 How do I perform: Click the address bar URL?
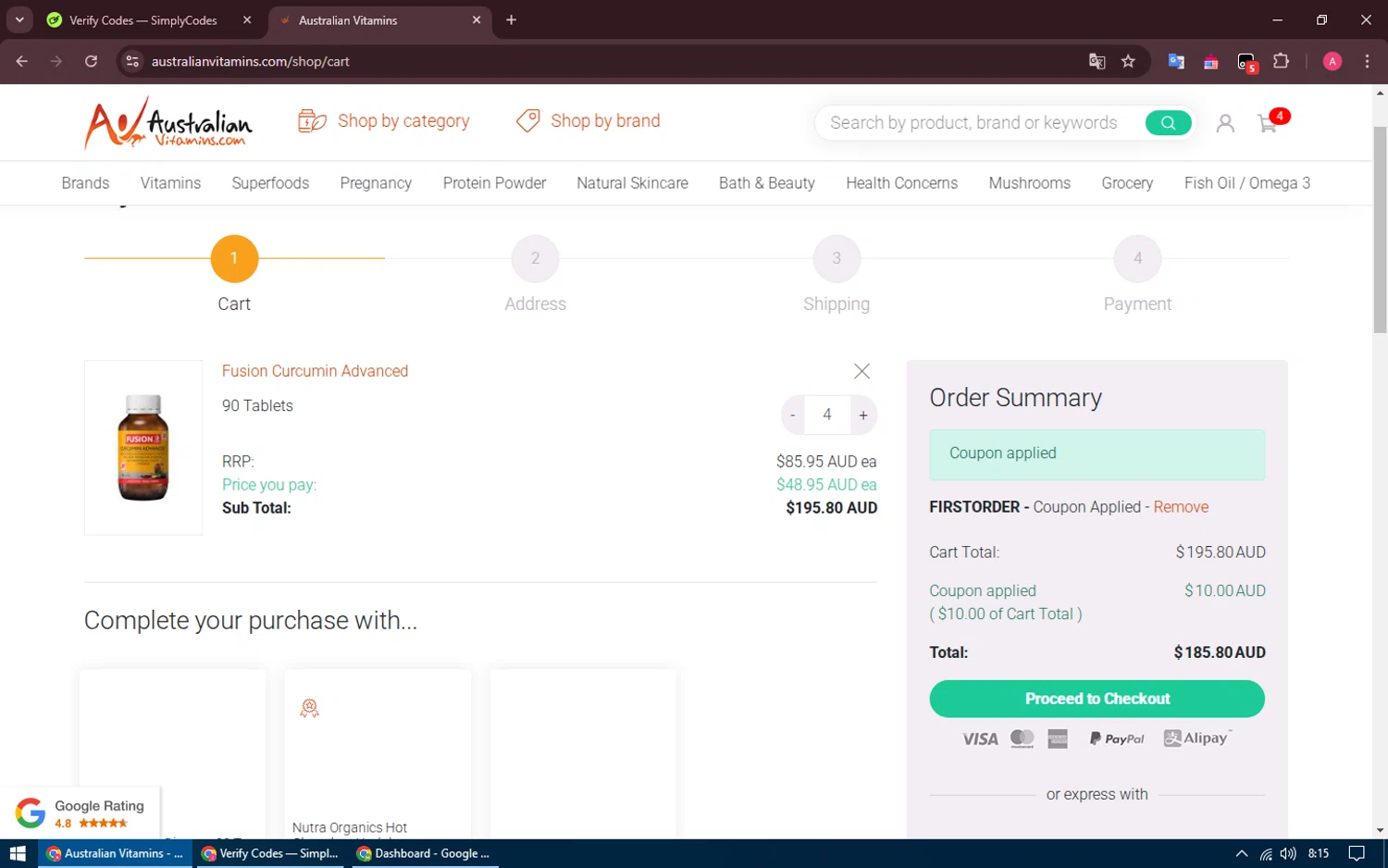[x=251, y=62]
